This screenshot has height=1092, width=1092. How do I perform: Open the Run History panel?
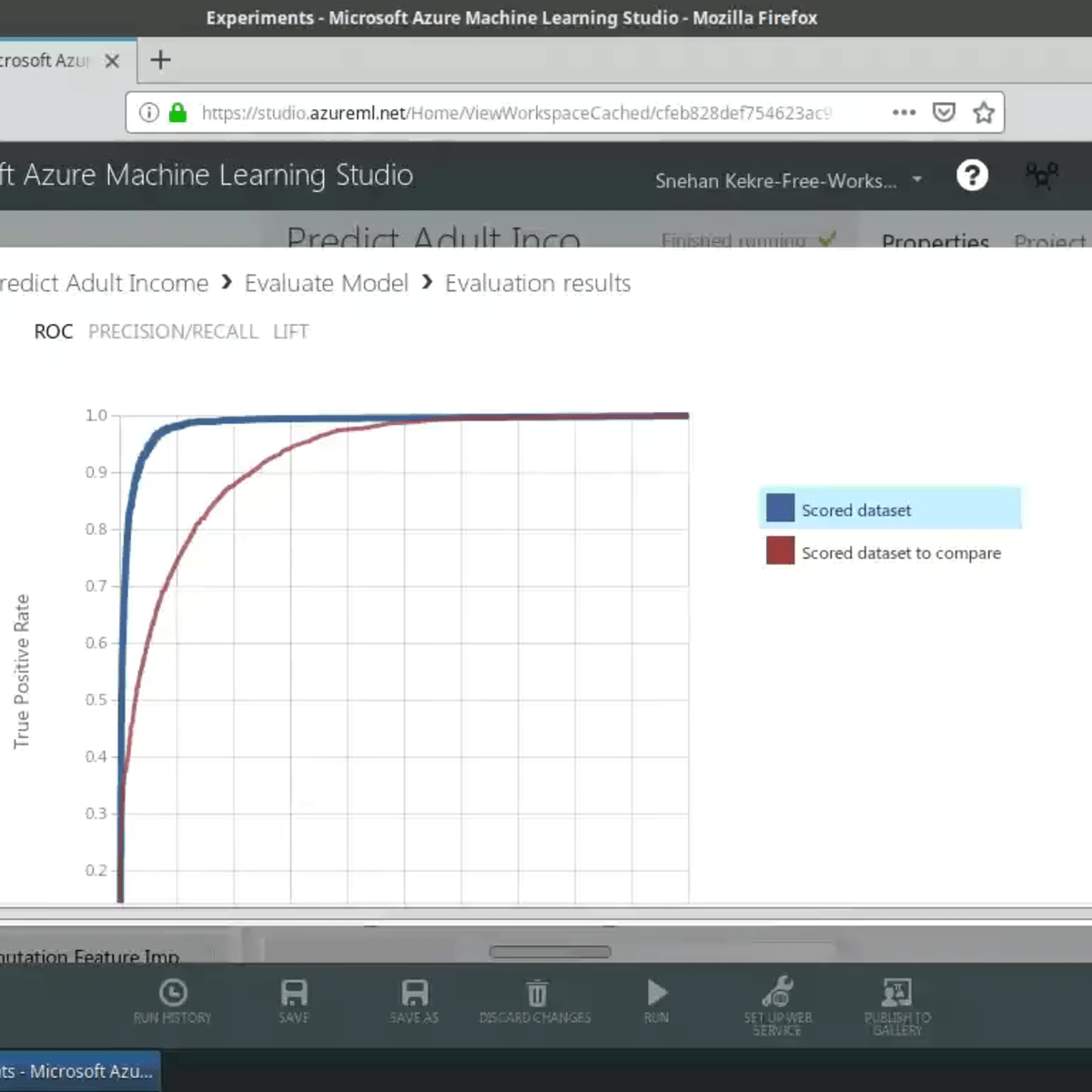[174, 1001]
